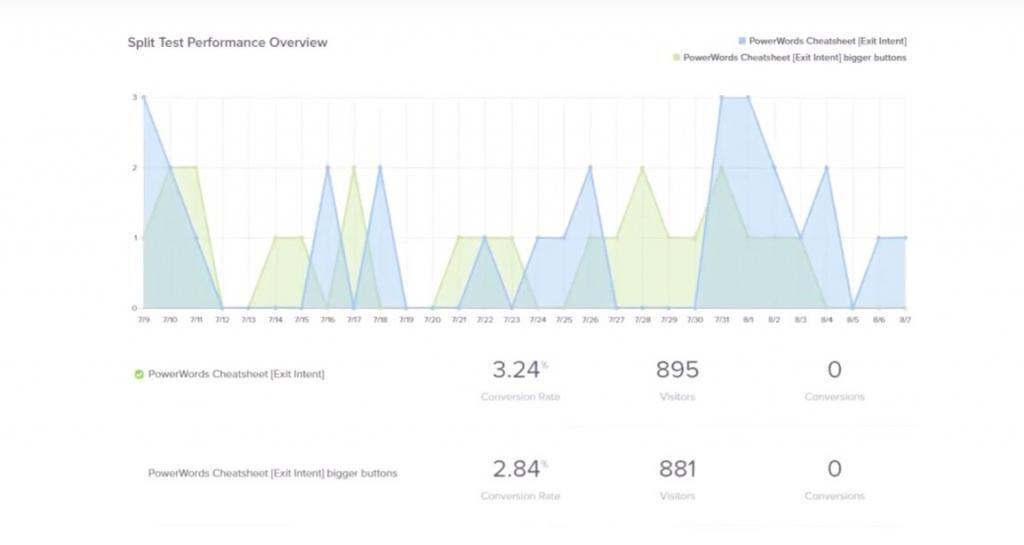Select the 881 visitors figure
1024x545 pixels.
(x=677, y=468)
